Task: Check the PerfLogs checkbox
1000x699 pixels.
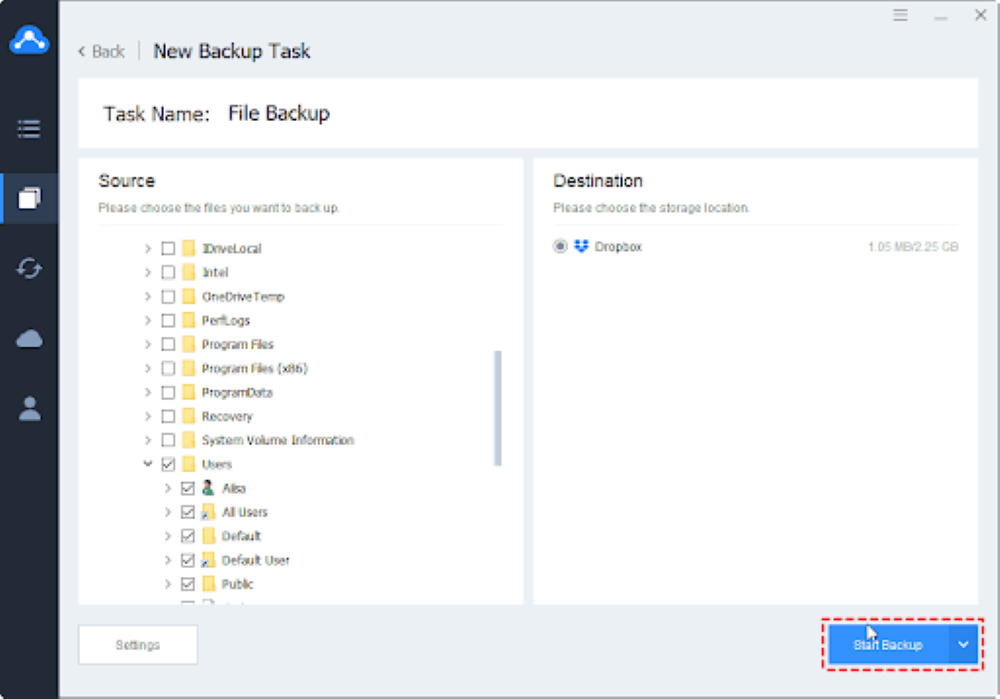Action: [x=168, y=320]
